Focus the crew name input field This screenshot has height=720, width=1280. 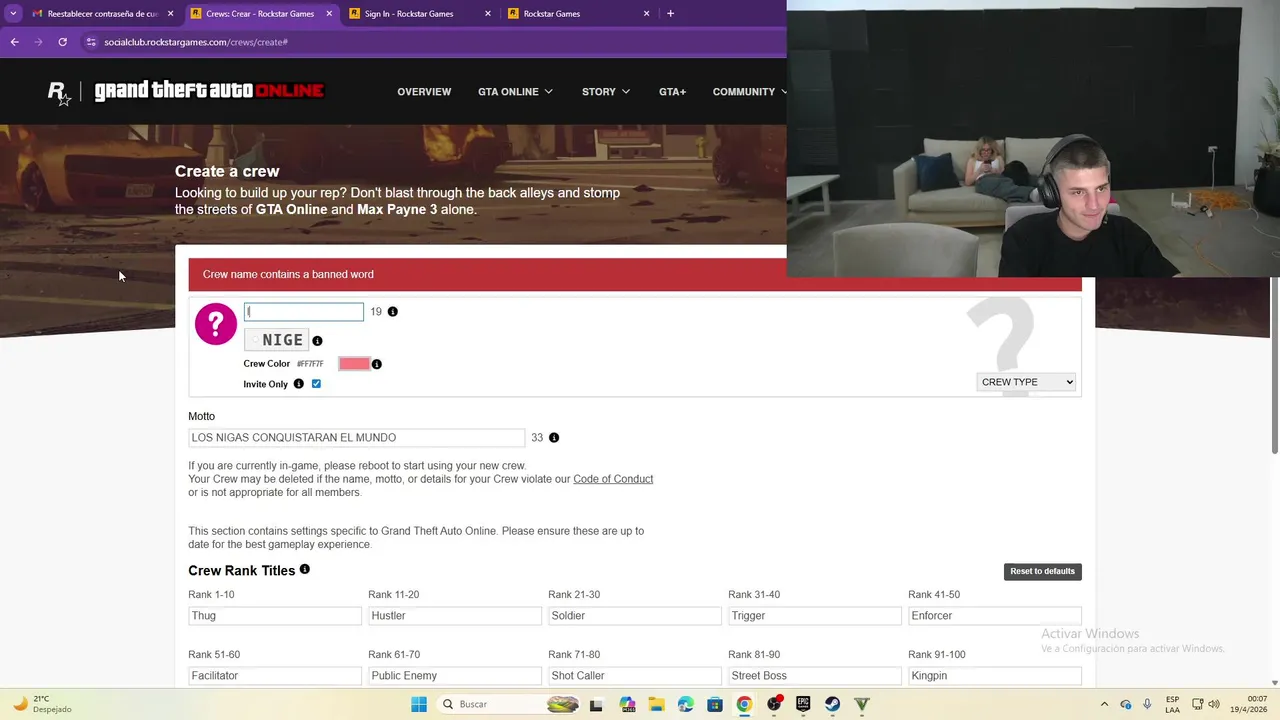coord(304,312)
